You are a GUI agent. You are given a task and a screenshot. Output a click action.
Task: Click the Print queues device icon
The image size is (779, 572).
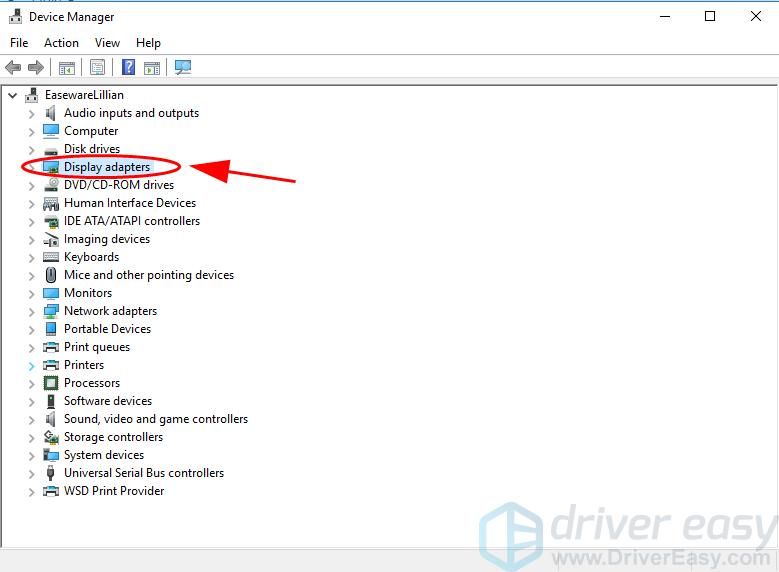[51, 347]
